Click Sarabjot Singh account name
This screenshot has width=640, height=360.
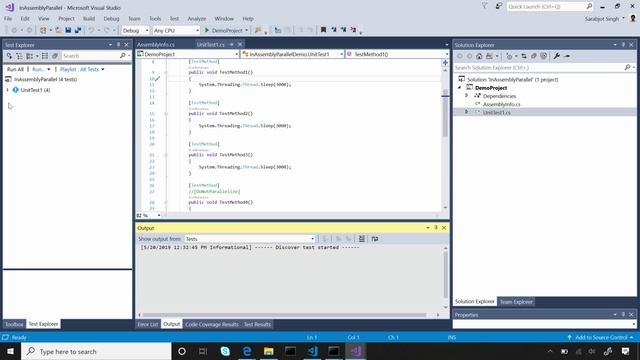click(602, 19)
